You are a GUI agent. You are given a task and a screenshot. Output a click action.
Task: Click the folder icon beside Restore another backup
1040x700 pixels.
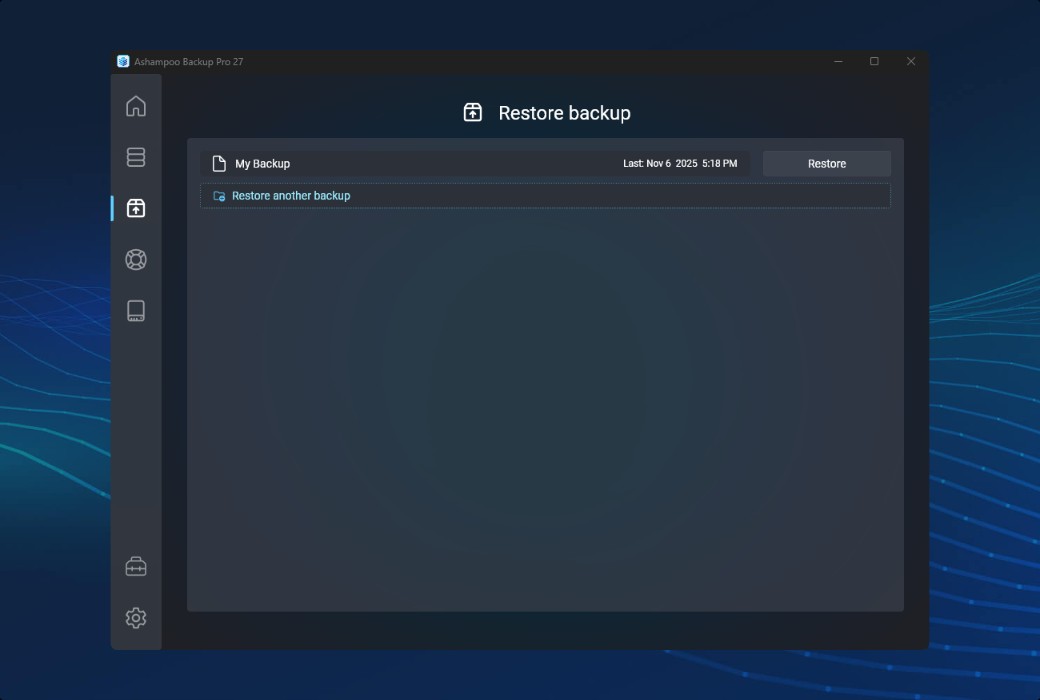coord(218,196)
